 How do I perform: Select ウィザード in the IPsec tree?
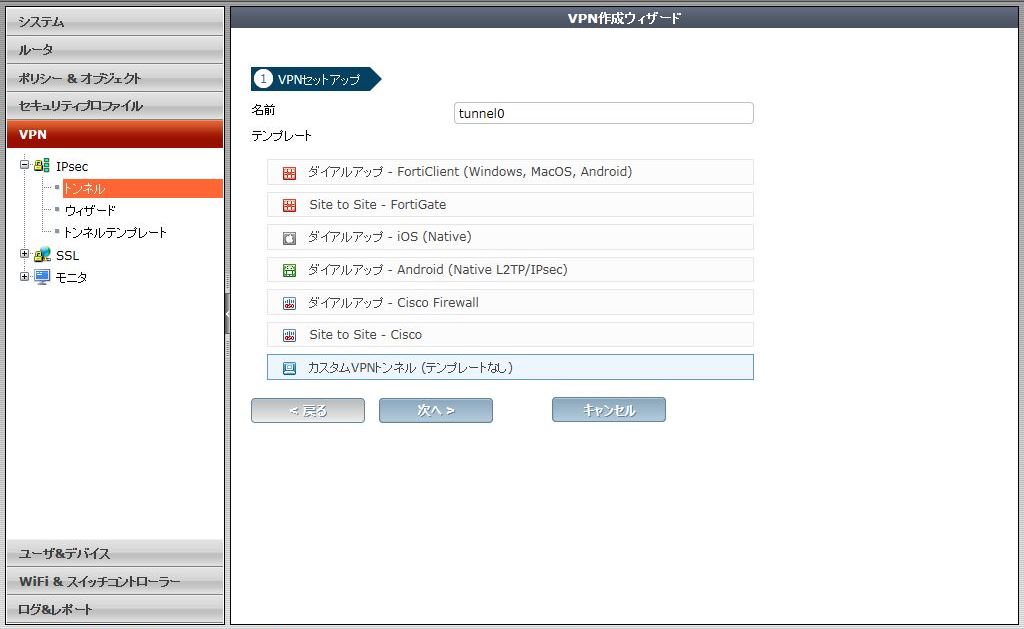point(90,210)
